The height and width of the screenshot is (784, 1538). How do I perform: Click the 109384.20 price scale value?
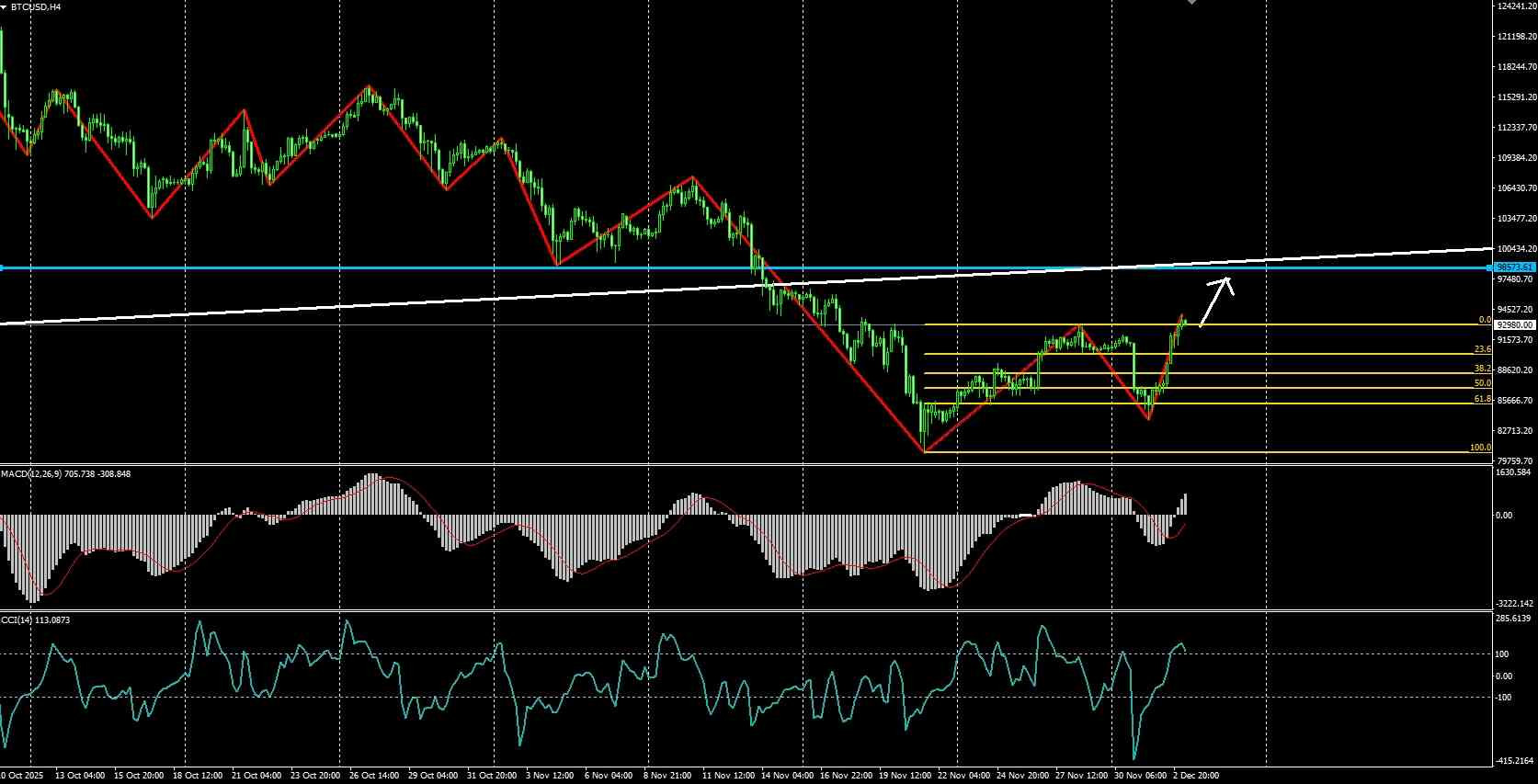1516,158
